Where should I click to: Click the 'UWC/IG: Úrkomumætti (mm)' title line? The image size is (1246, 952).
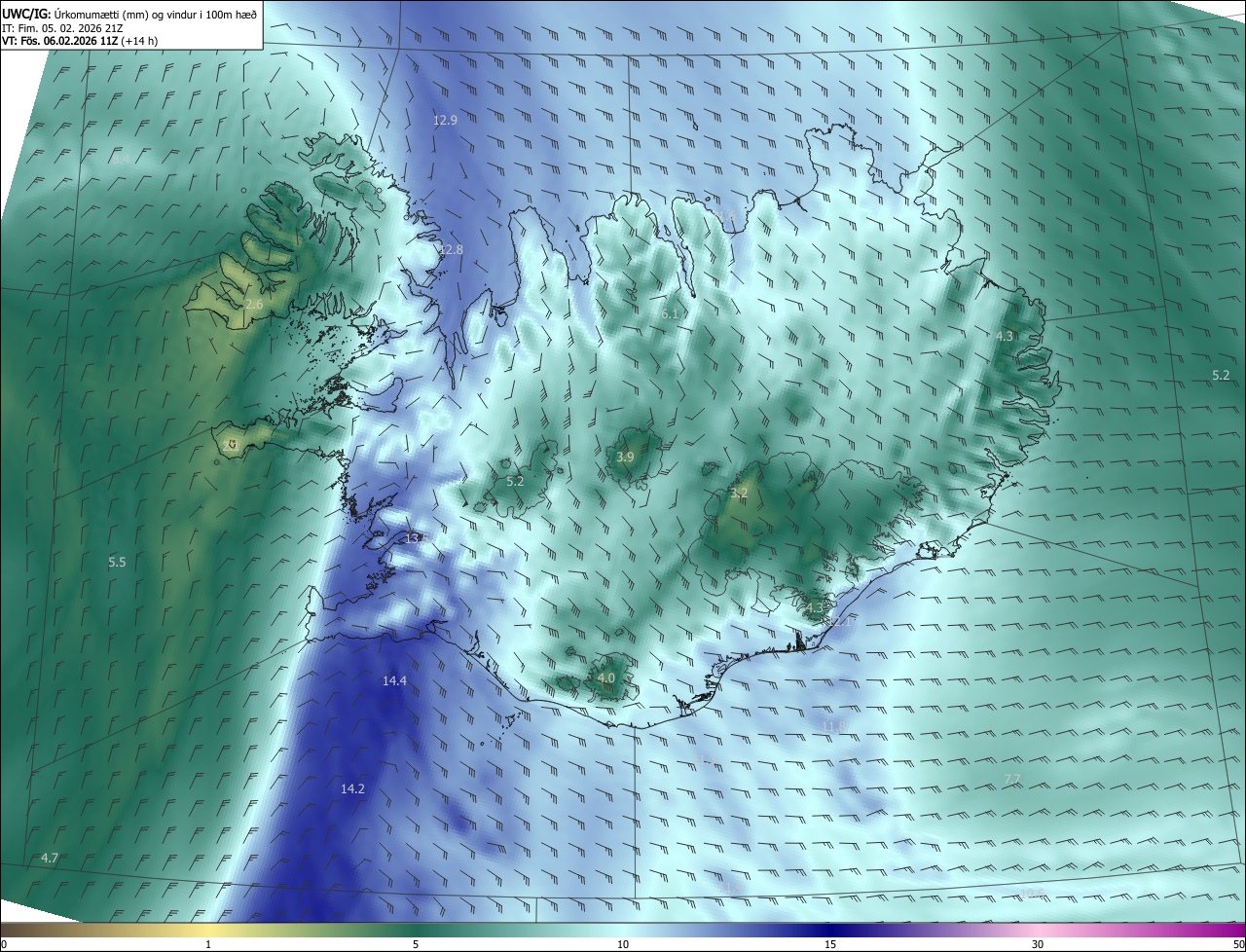128,14
